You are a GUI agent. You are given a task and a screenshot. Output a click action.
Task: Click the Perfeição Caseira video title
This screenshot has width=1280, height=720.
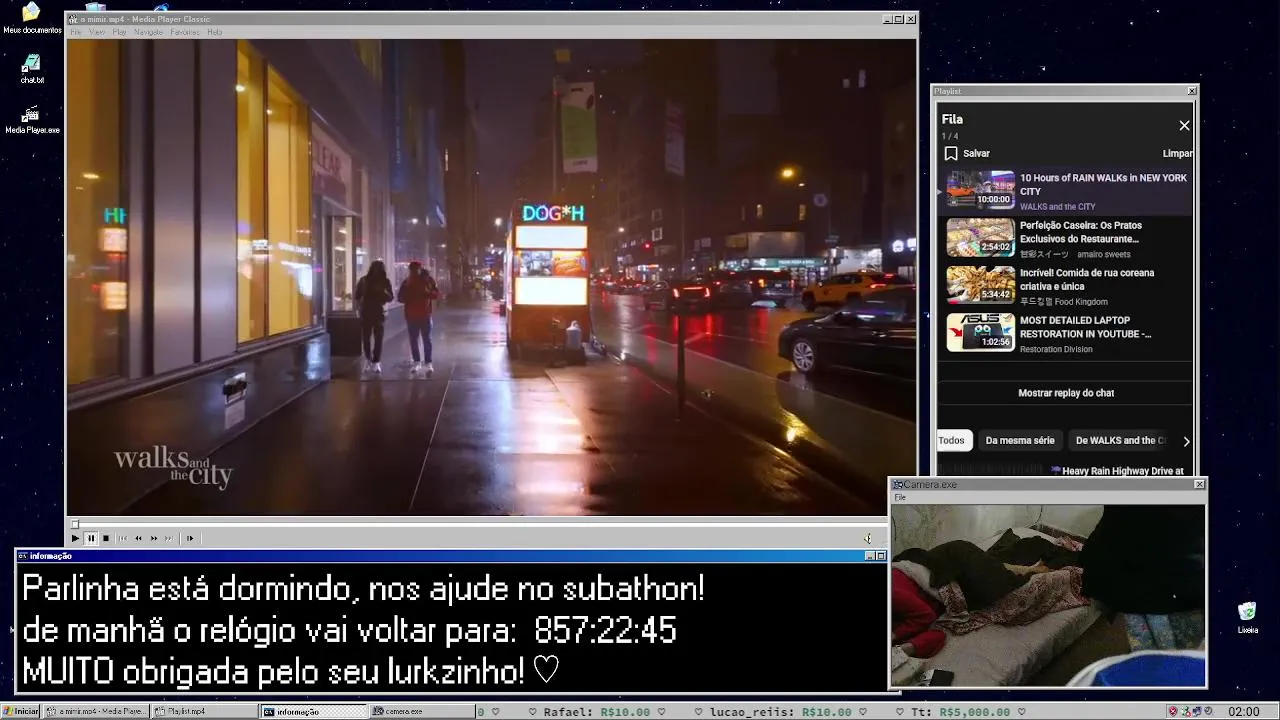click(x=1081, y=232)
